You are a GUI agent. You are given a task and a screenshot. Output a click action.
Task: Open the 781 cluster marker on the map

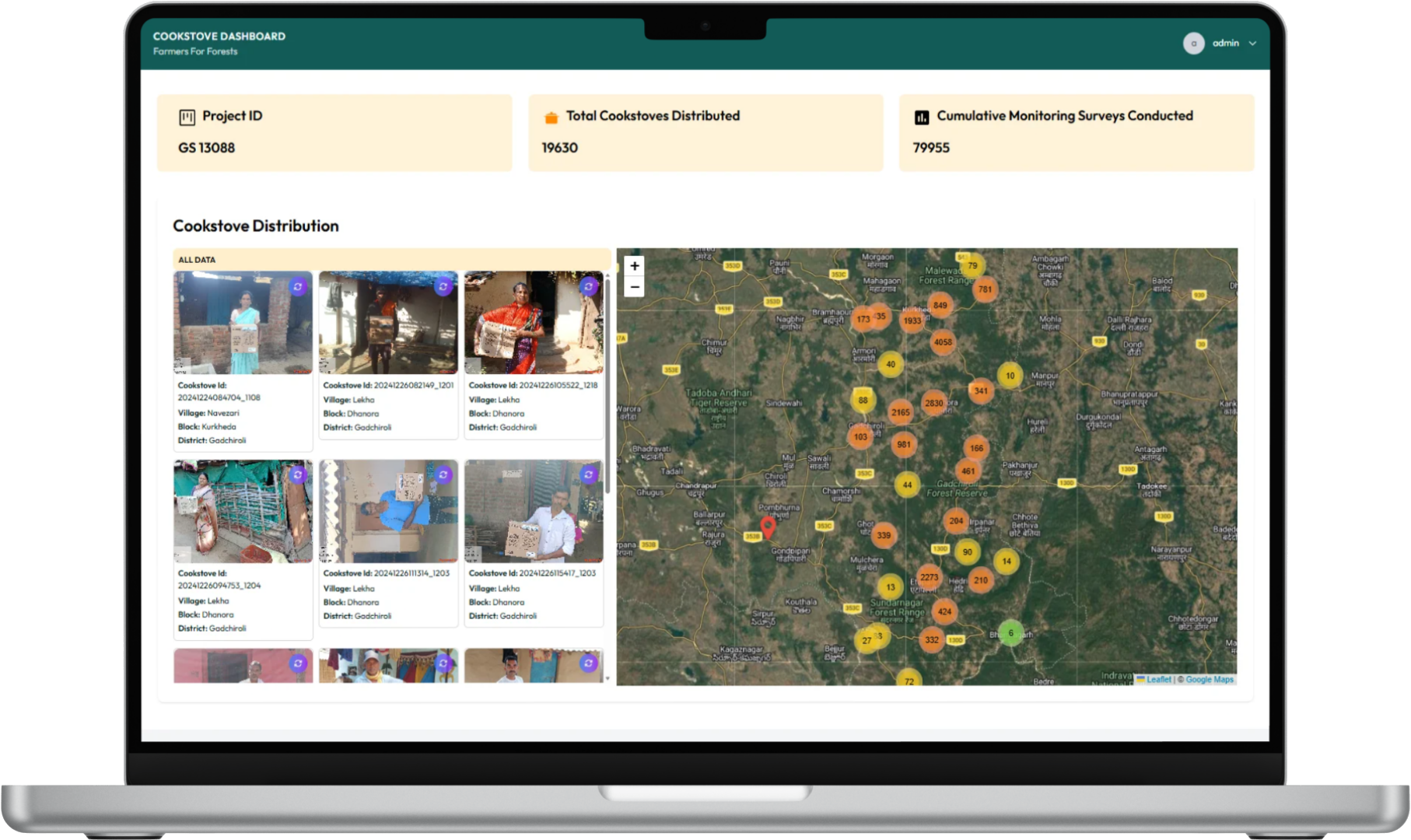(x=985, y=289)
